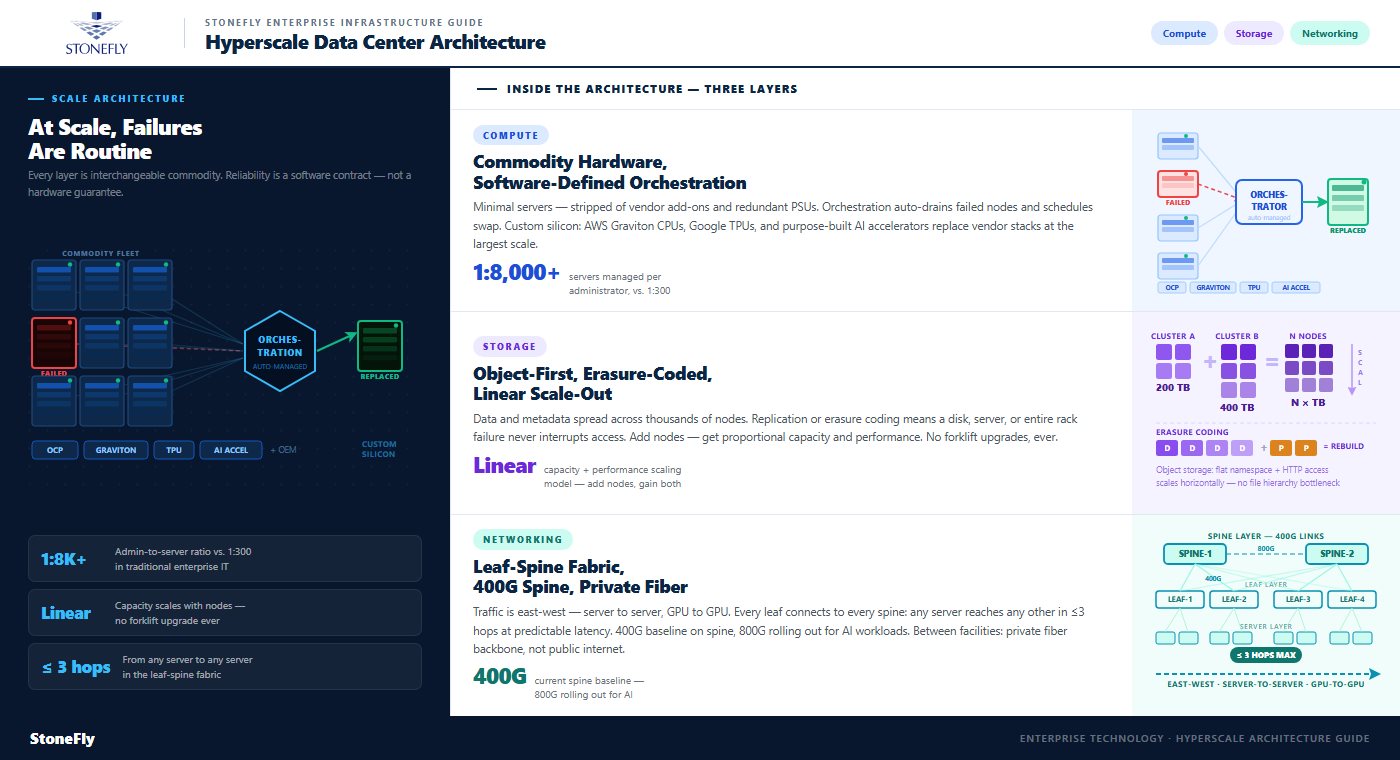Click the 1:8K+ admin-to-server ratio card
The image size is (1400, 760).
point(225,559)
